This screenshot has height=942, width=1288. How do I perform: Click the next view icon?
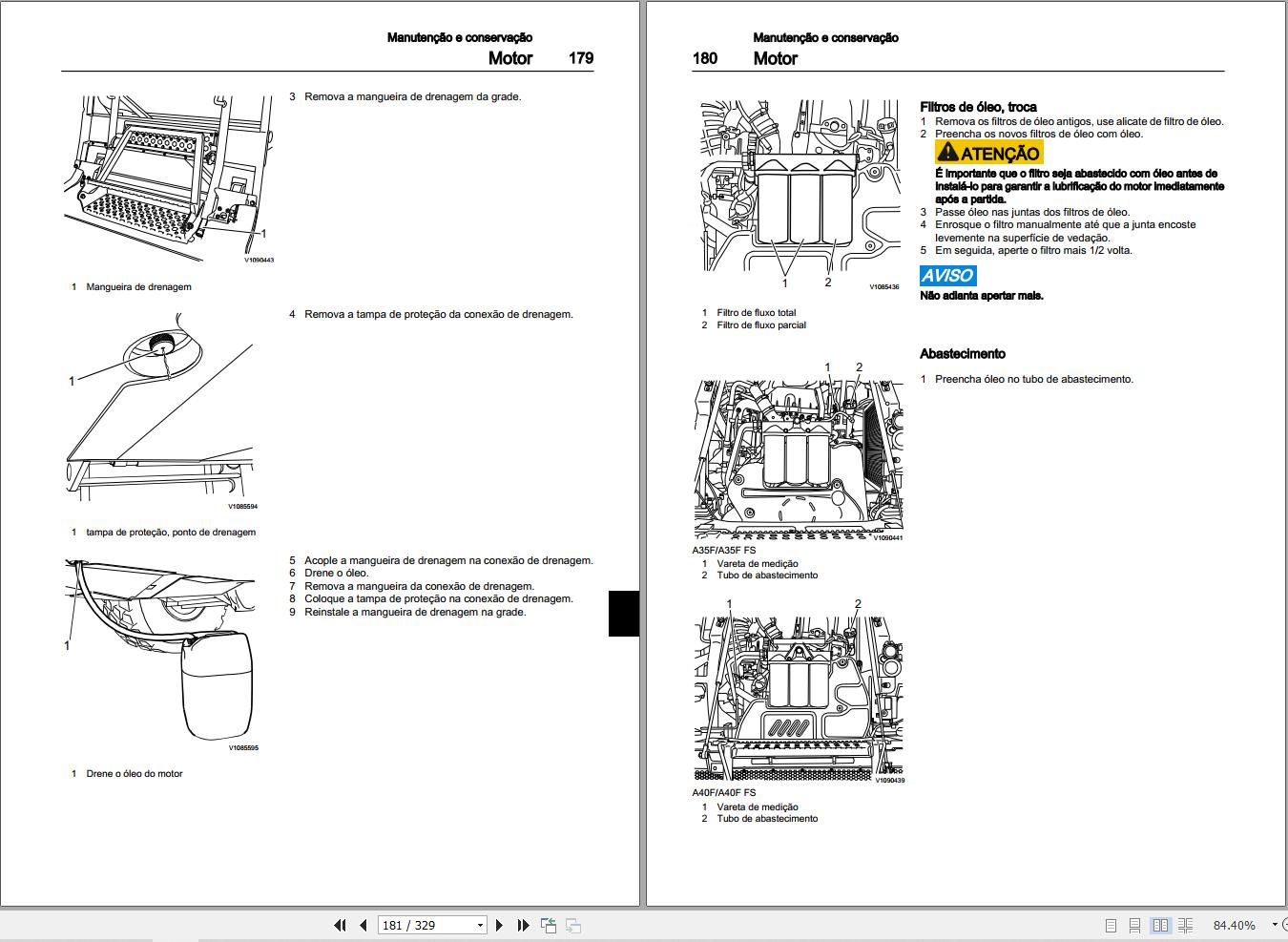coord(573,925)
